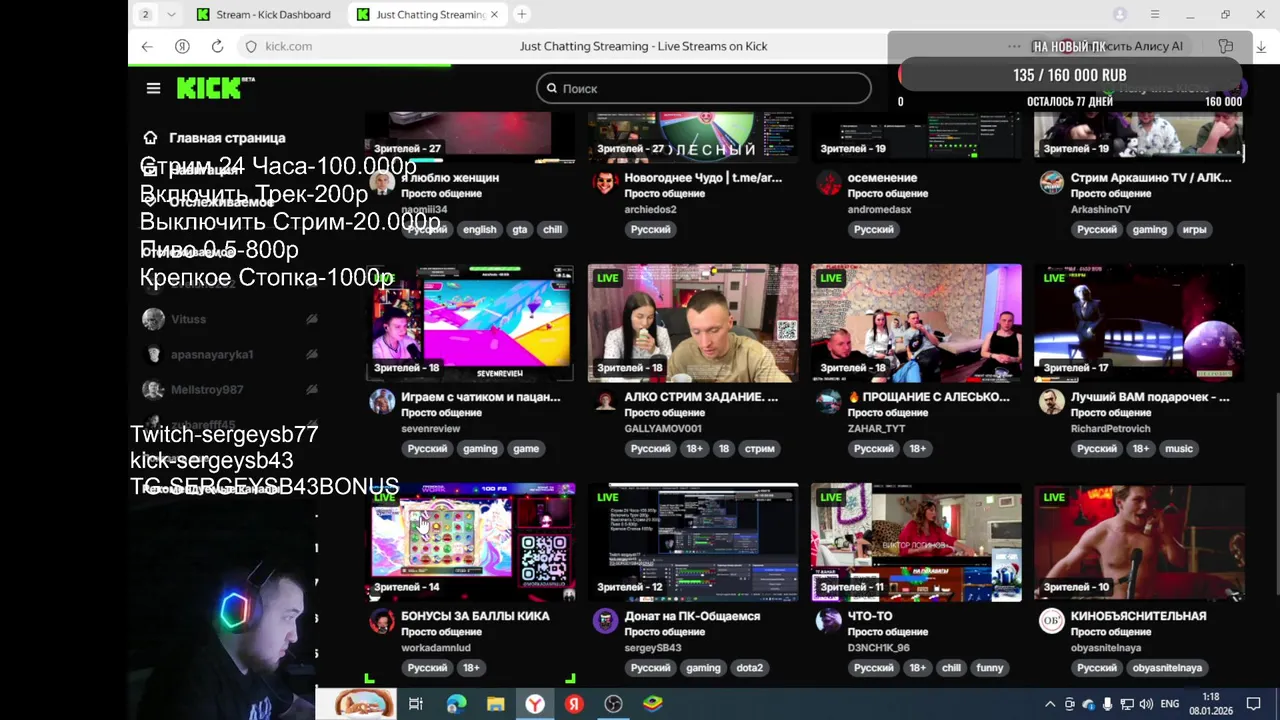
Task: Open Vituss avatar in the followed list
Action: tap(153, 319)
